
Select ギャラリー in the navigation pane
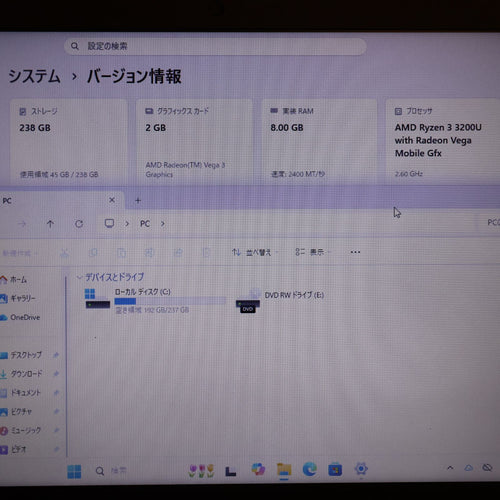(18, 298)
